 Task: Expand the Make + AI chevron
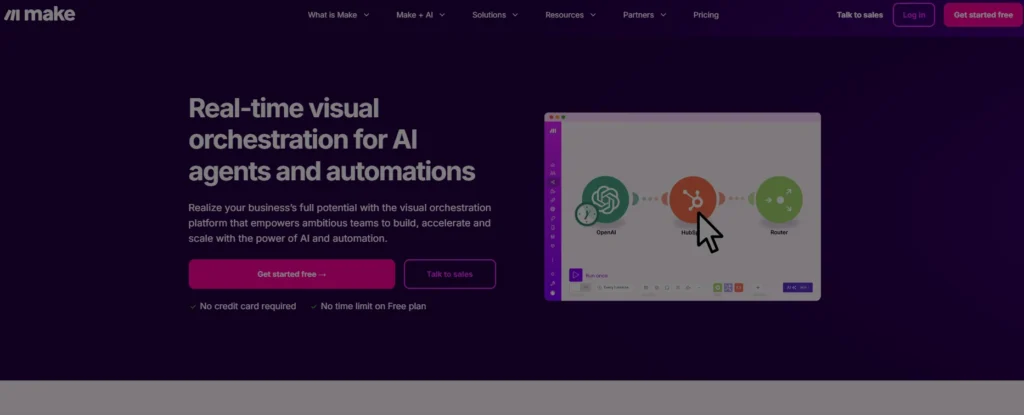[442, 15]
